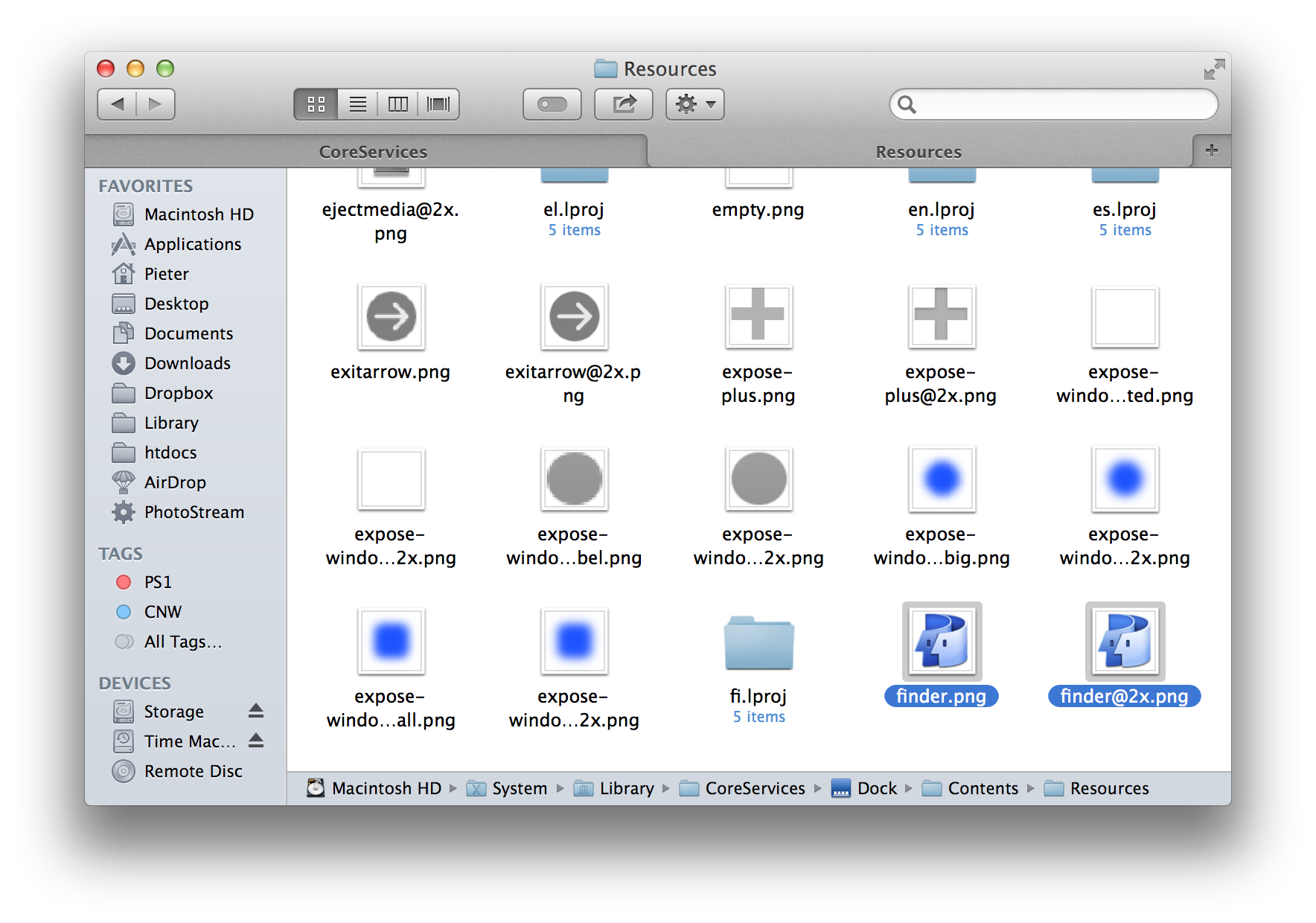This screenshot has height=923, width=1316.
Task: Switch to icon view
Action: tap(316, 104)
